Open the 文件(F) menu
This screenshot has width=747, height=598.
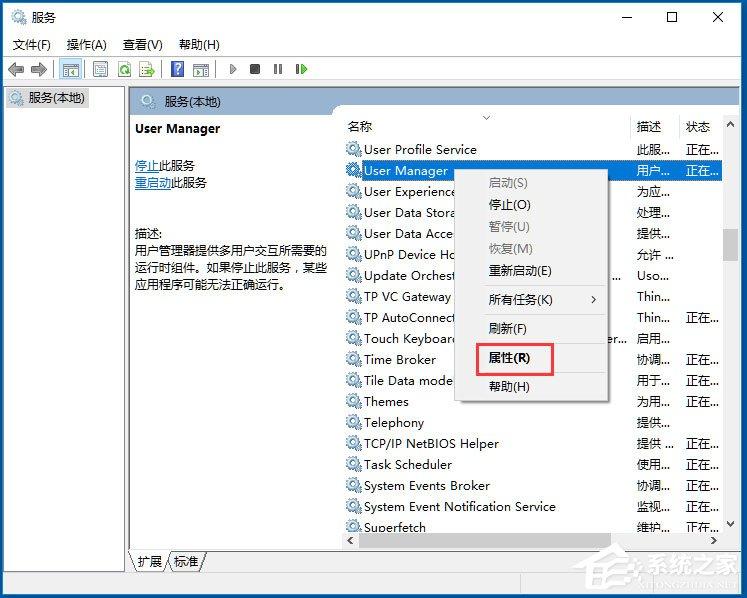point(31,45)
